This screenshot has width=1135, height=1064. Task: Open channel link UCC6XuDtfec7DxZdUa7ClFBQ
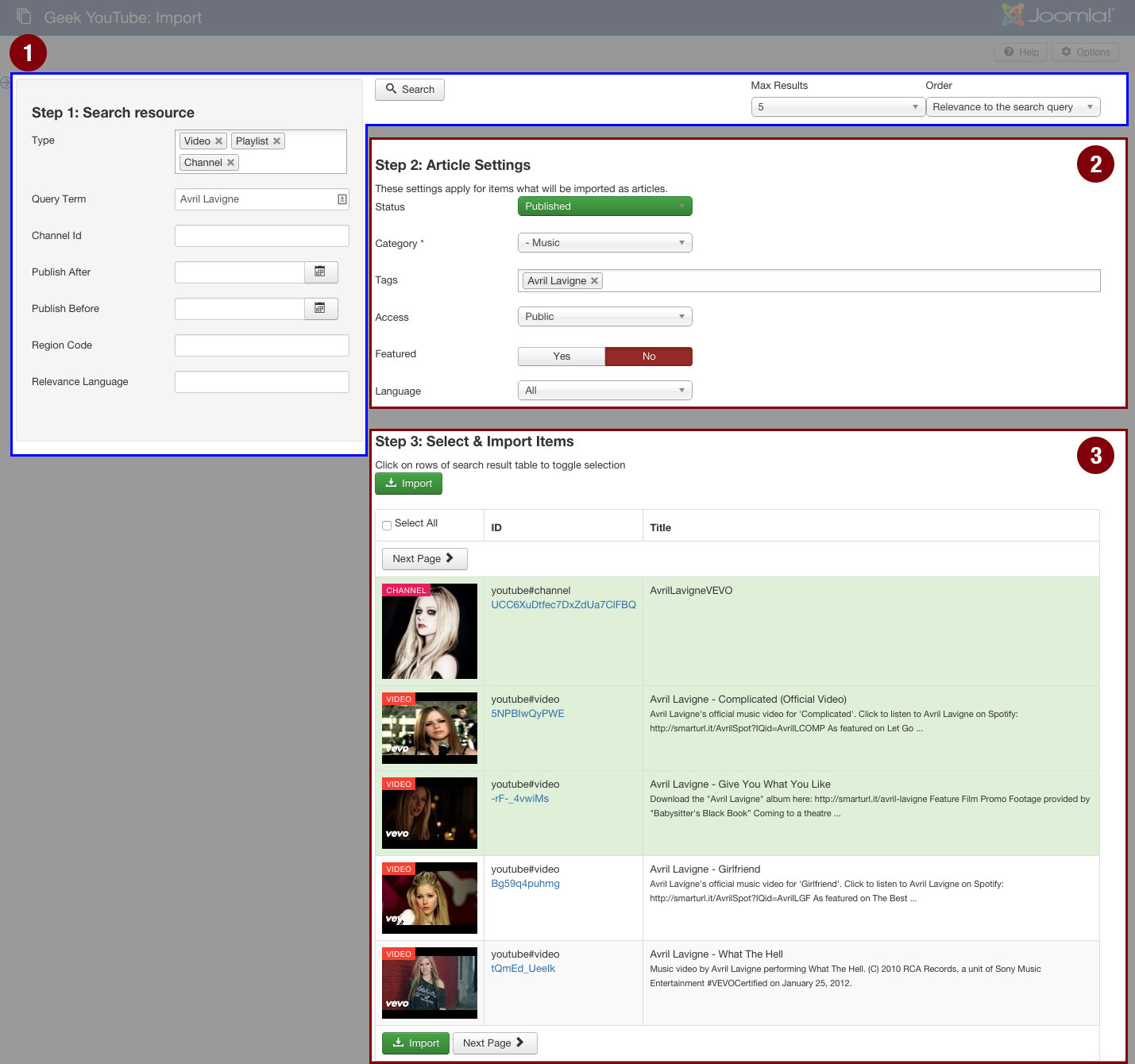click(563, 605)
